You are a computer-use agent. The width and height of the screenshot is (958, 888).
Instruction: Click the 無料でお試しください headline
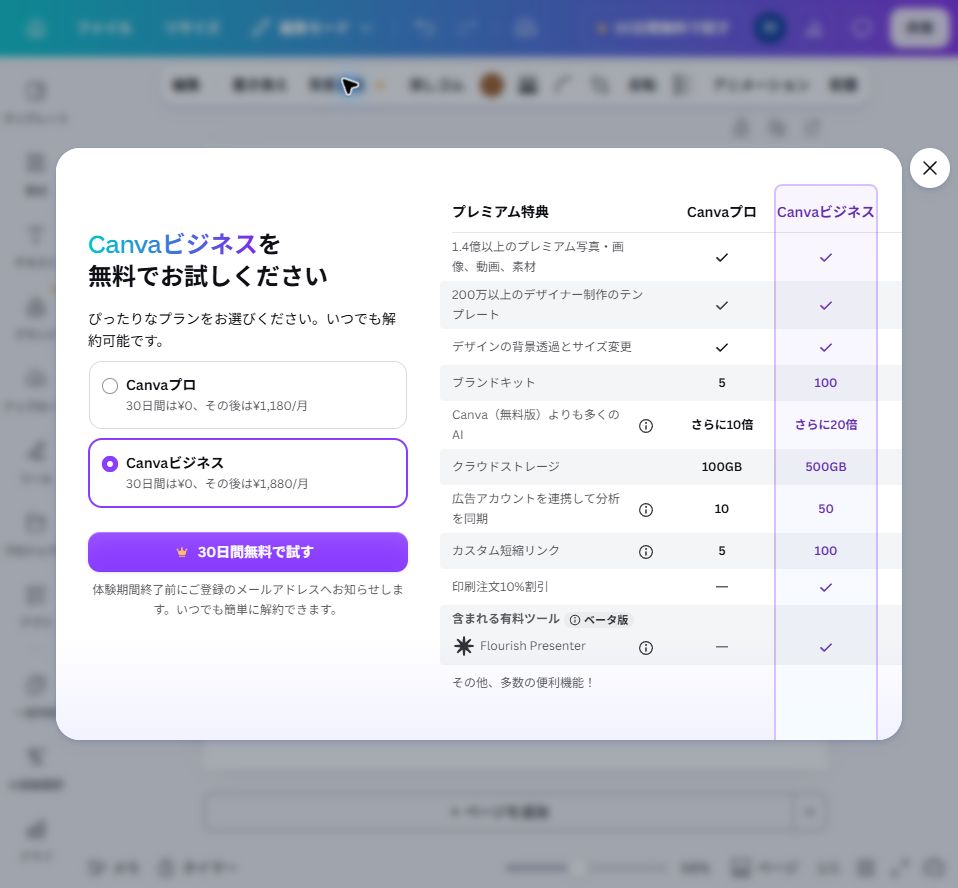pos(208,276)
